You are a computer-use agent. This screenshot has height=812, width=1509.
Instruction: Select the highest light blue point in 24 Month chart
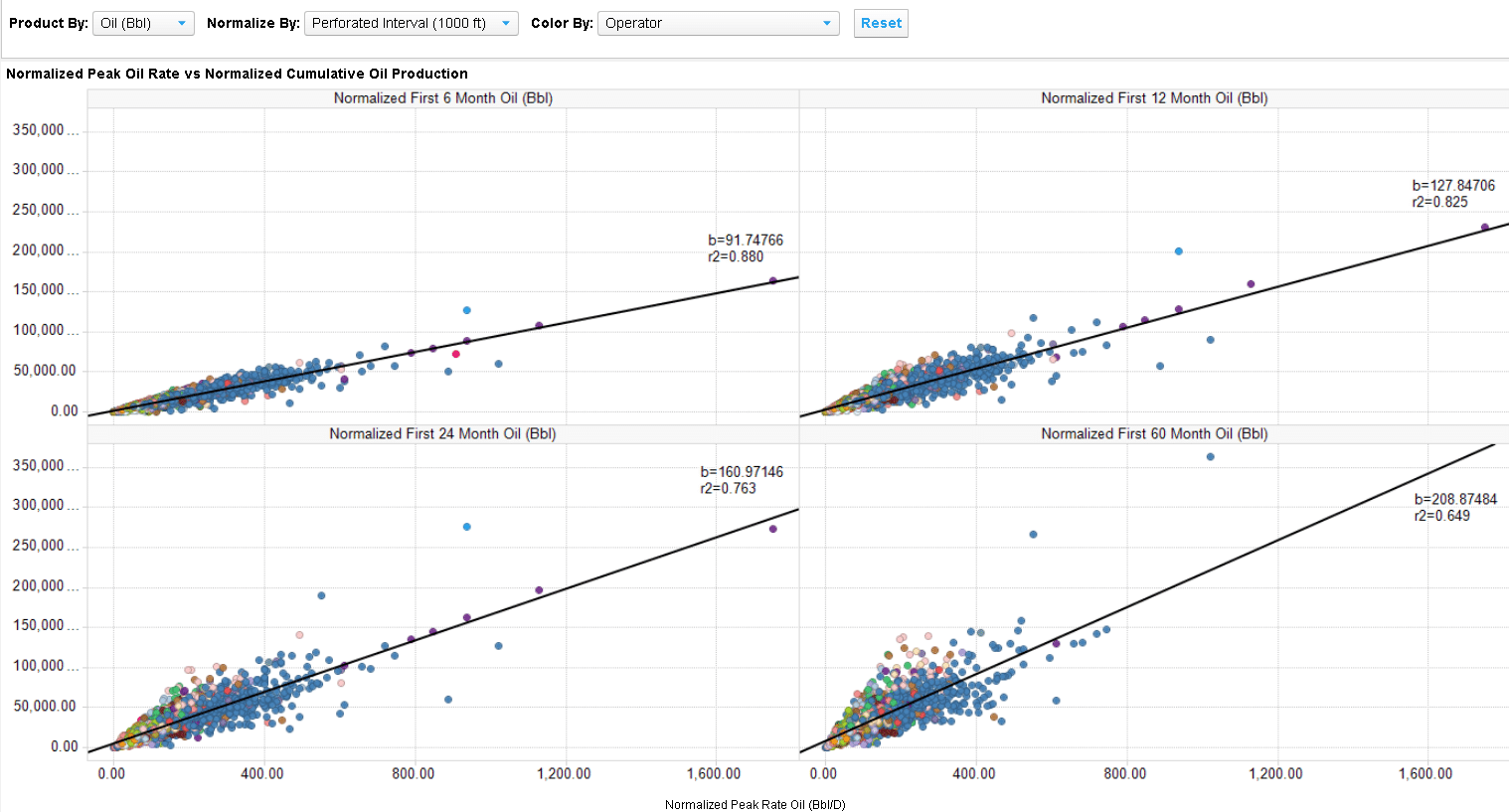coord(467,527)
